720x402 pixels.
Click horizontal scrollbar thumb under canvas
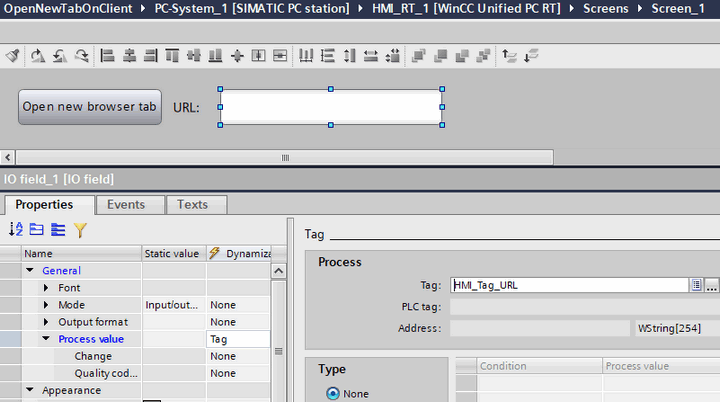[285, 158]
